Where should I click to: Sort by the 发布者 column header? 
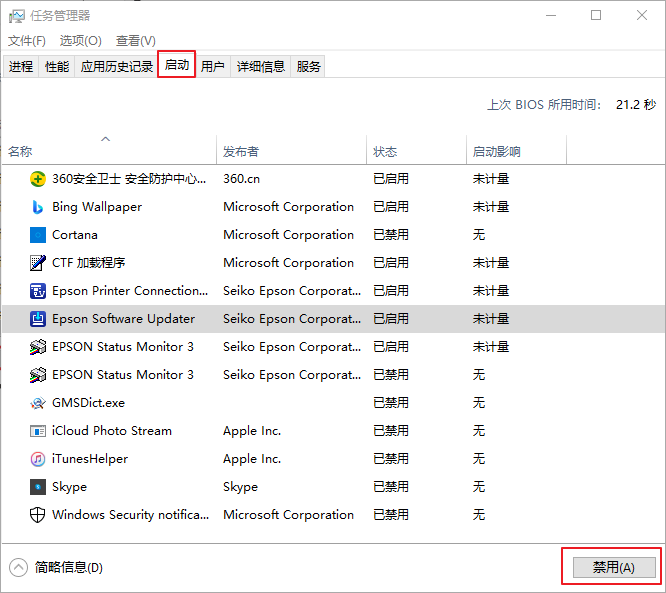click(291, 150)
